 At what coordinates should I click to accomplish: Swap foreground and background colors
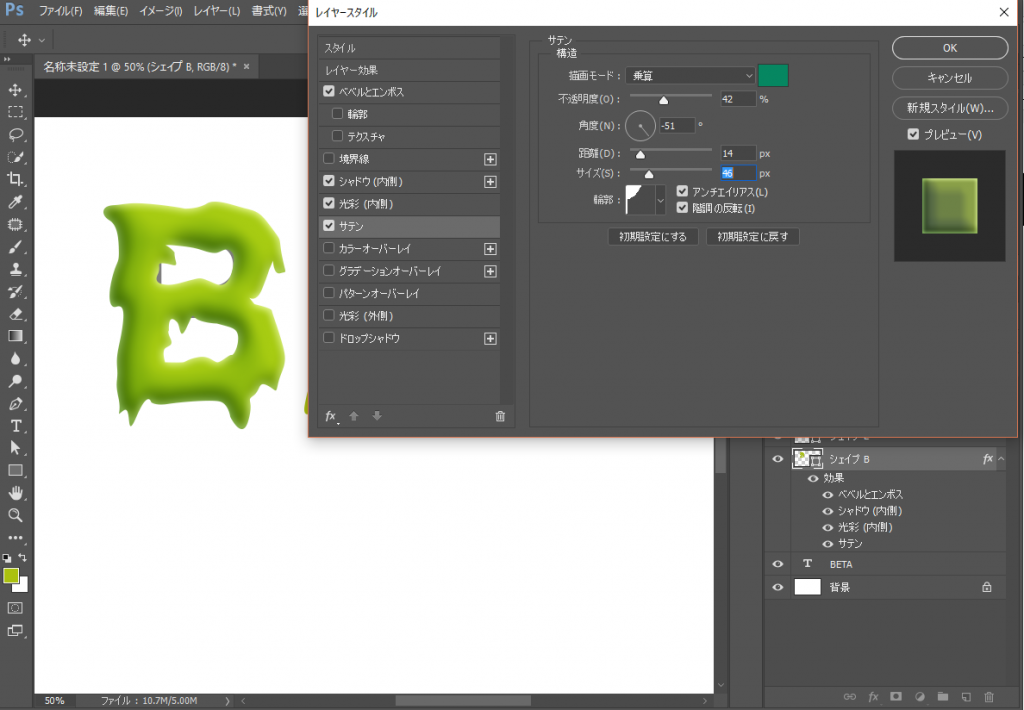pos(23,558)
